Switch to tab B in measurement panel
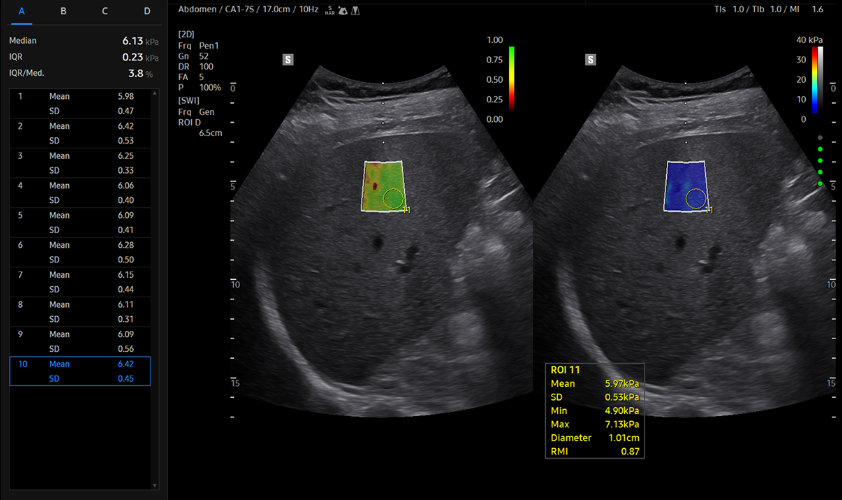Screen dimensions: 842x500 [x=63, y=11]
